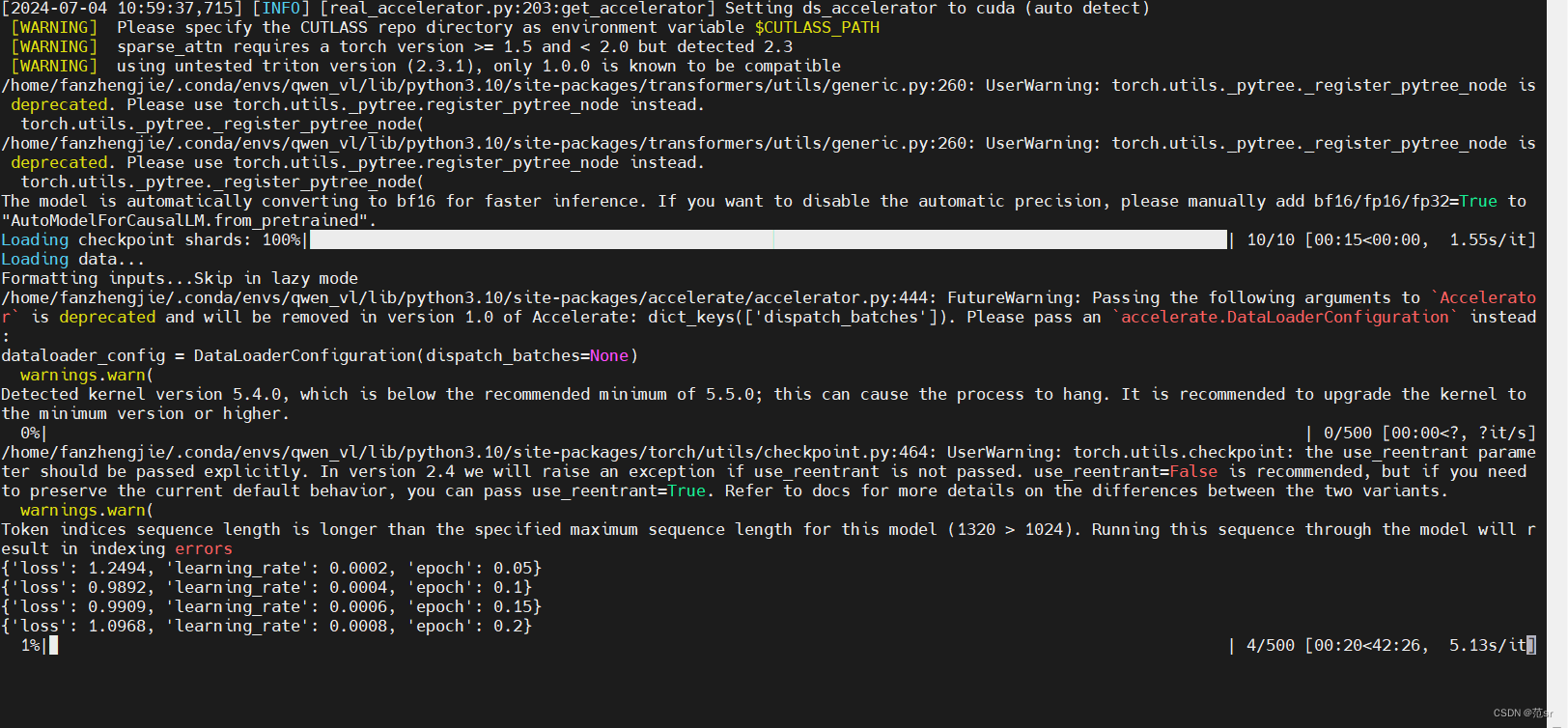Click the loss 0.9909 log line

coord(271,606)
